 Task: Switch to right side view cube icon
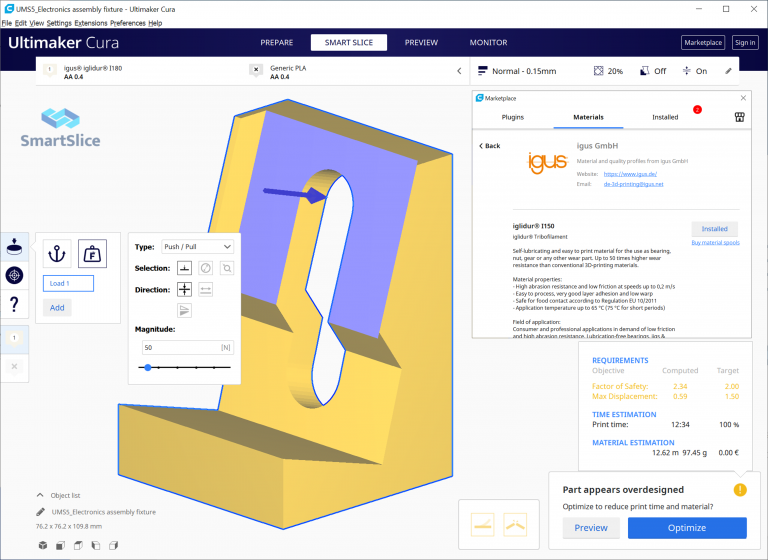click(114, 545)
